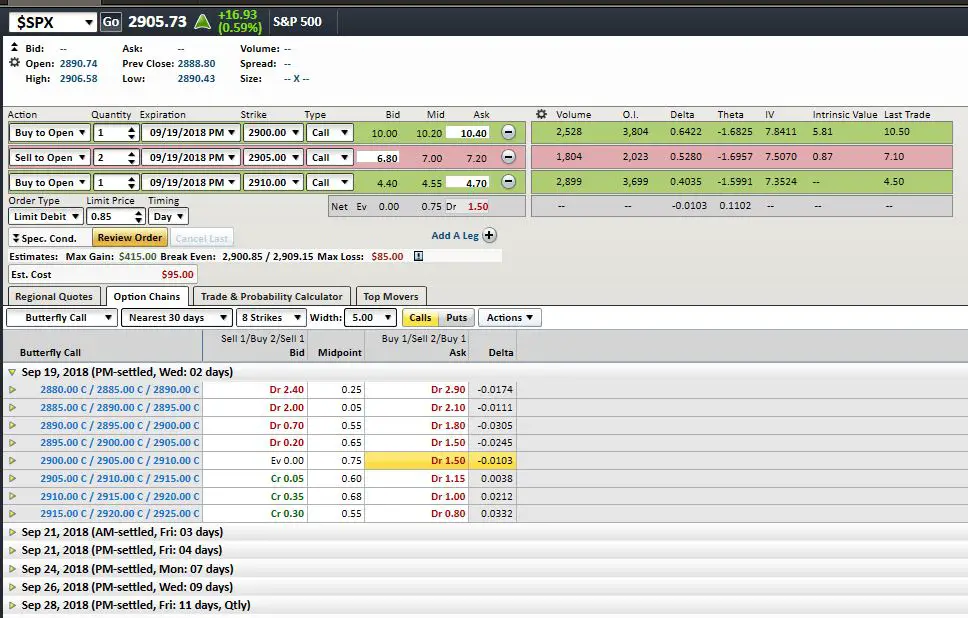Expand row 2885.00 C / 2890.00 C / 2895.00 C
Viewport: 968px width, 618px height.
pos(12,407)
